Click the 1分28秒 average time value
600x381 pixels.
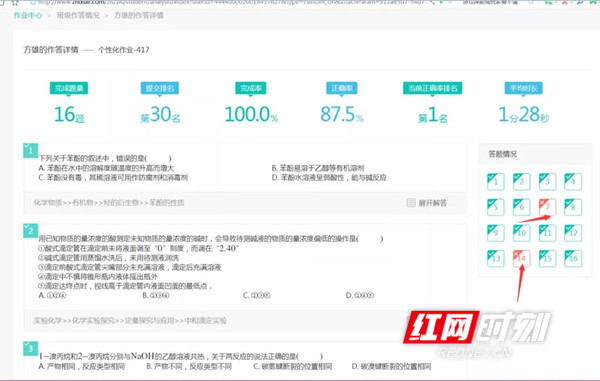click(x=523, y=114)
